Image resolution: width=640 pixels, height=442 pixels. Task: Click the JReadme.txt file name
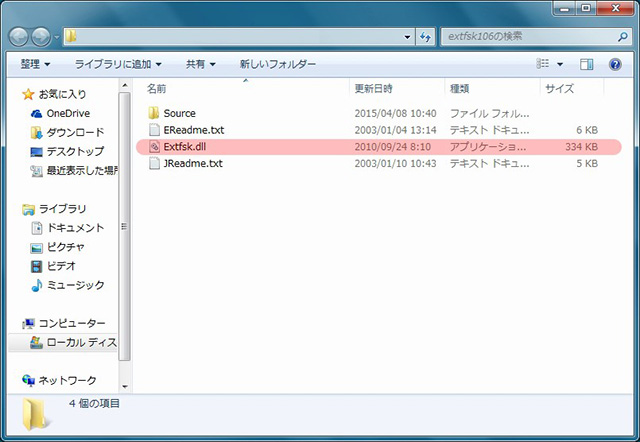(x=193, y=163)
